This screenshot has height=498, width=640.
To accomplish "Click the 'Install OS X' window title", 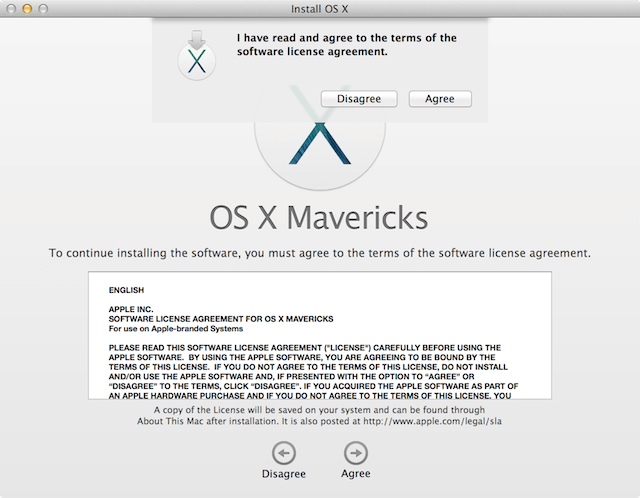I will point(320,9).
